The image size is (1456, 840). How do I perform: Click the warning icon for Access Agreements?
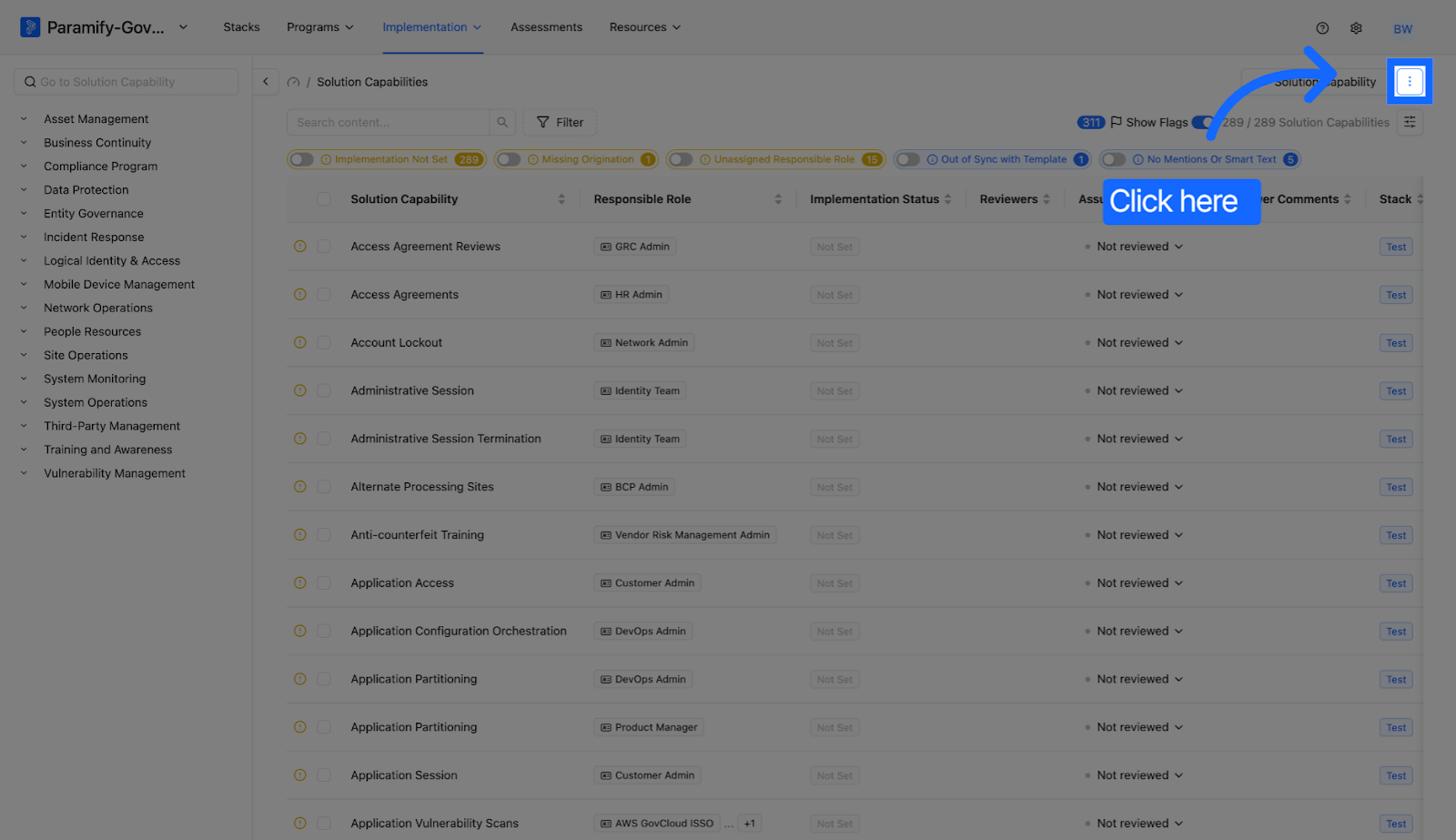point(299,295)
